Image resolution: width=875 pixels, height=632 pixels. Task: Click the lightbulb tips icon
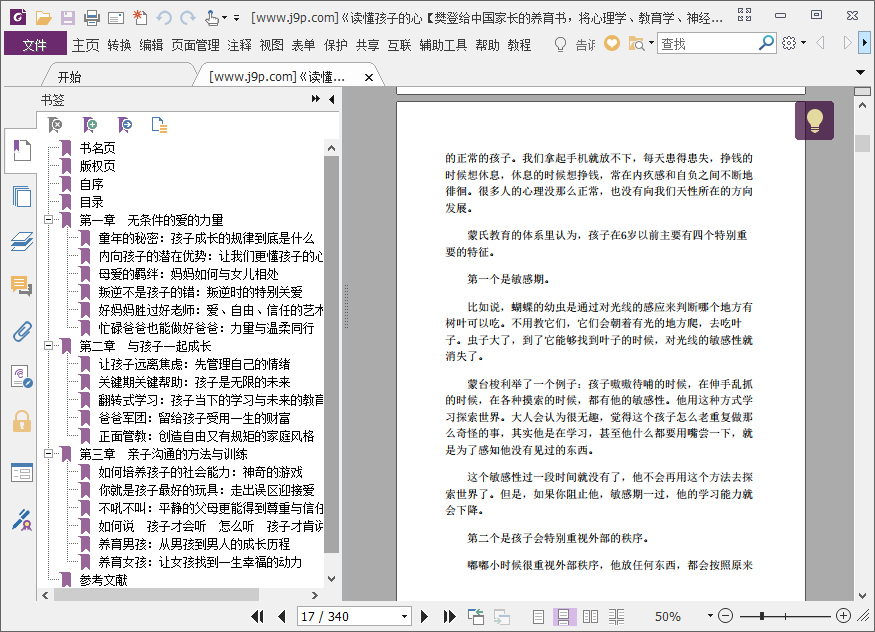click(814, 121)
